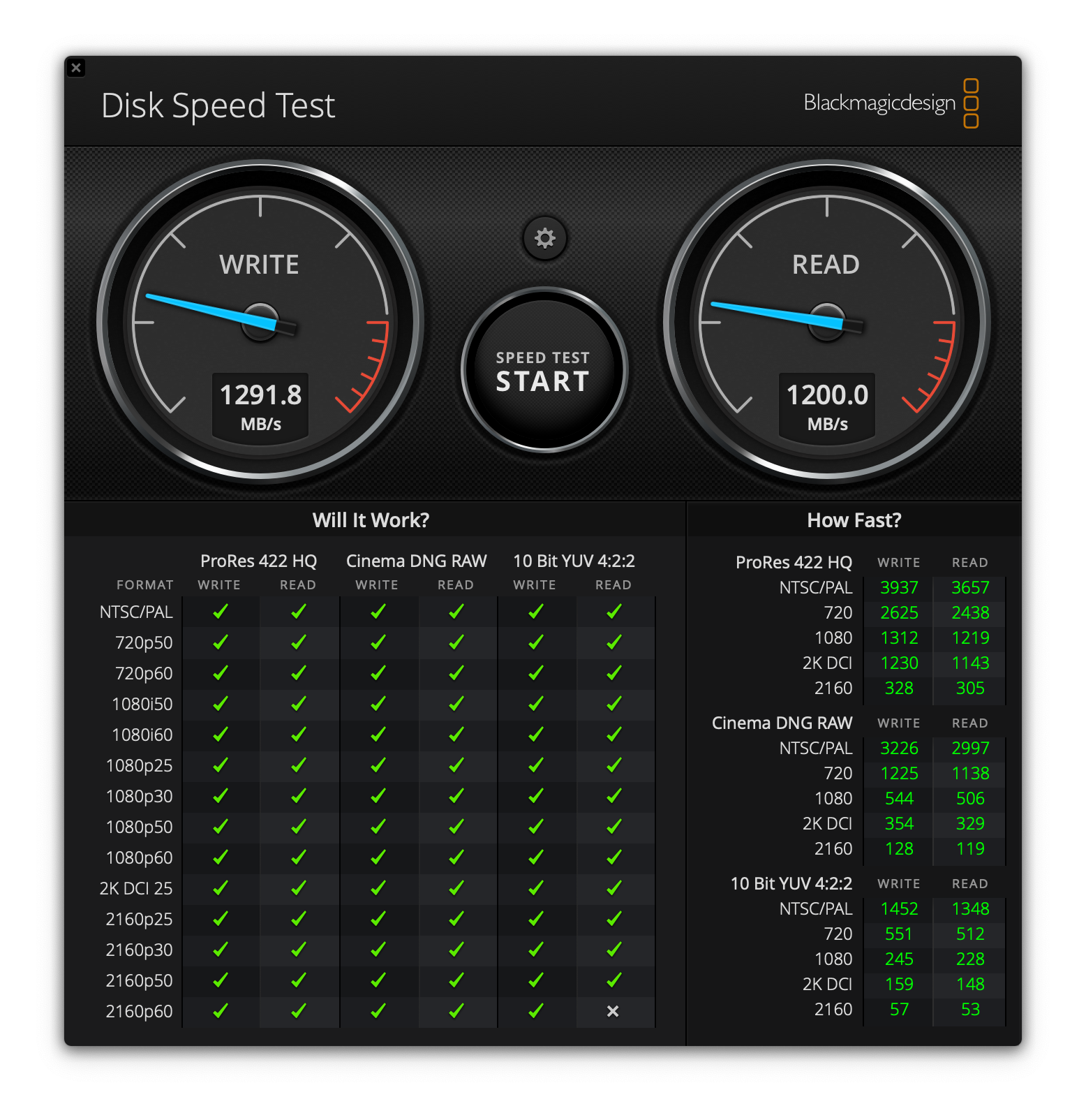1086x1120 pixels.
Task: Click 10 Bit YUV 2K DCI write value 159
Action: [x=899, y=985]
